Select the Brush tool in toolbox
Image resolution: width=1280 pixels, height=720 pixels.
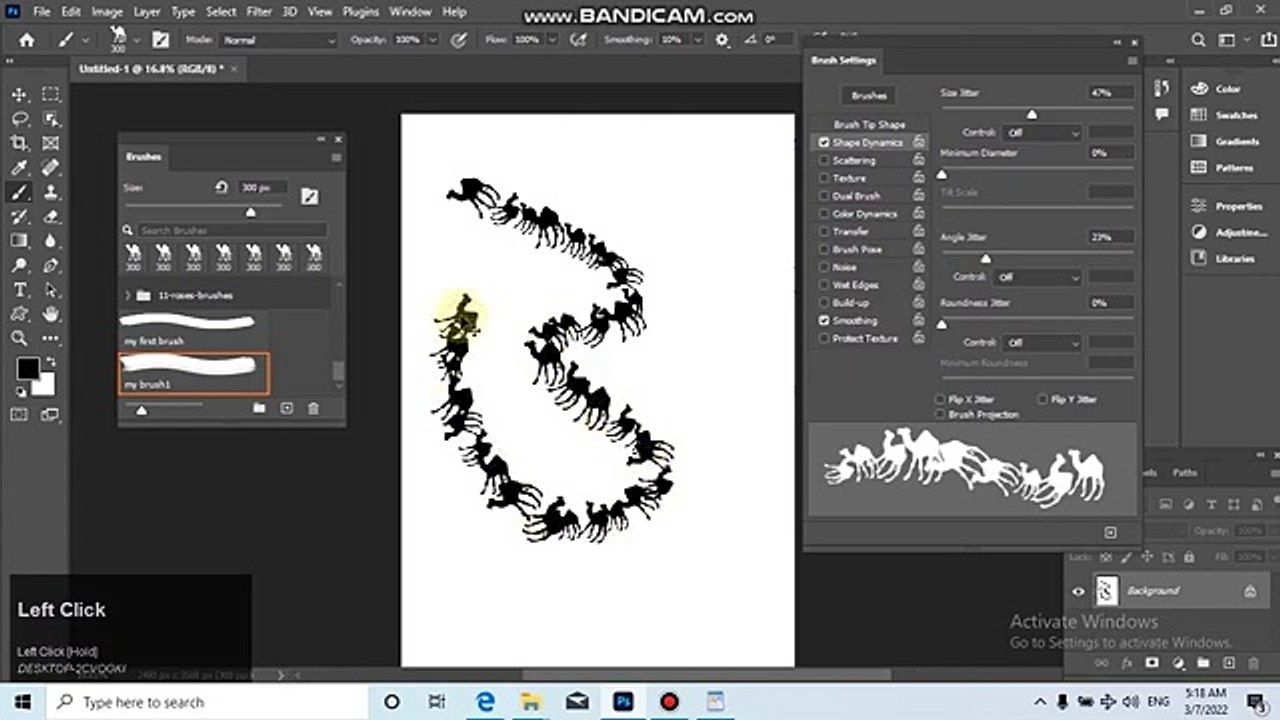[19, 192]
